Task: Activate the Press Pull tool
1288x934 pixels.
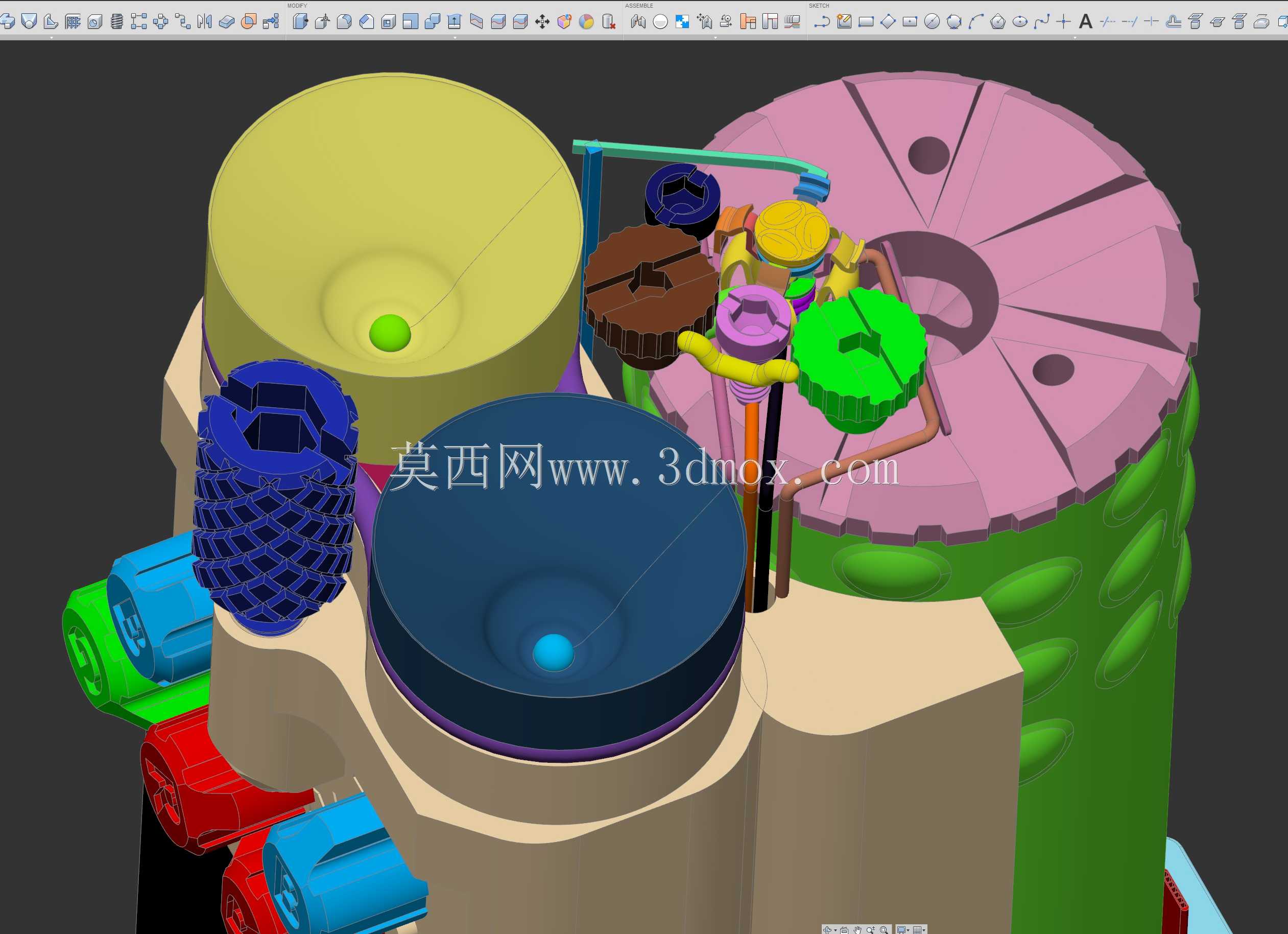Action: (300, 21)
